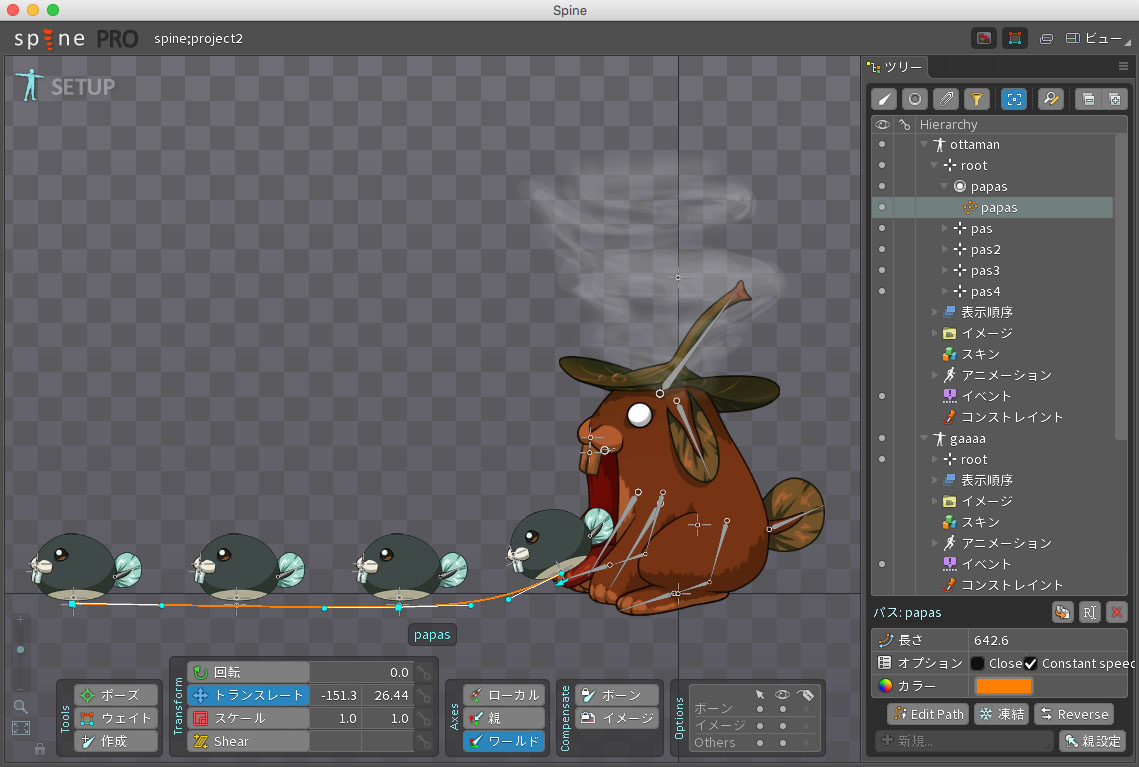Select the スケール scale tool

(248, 718)
